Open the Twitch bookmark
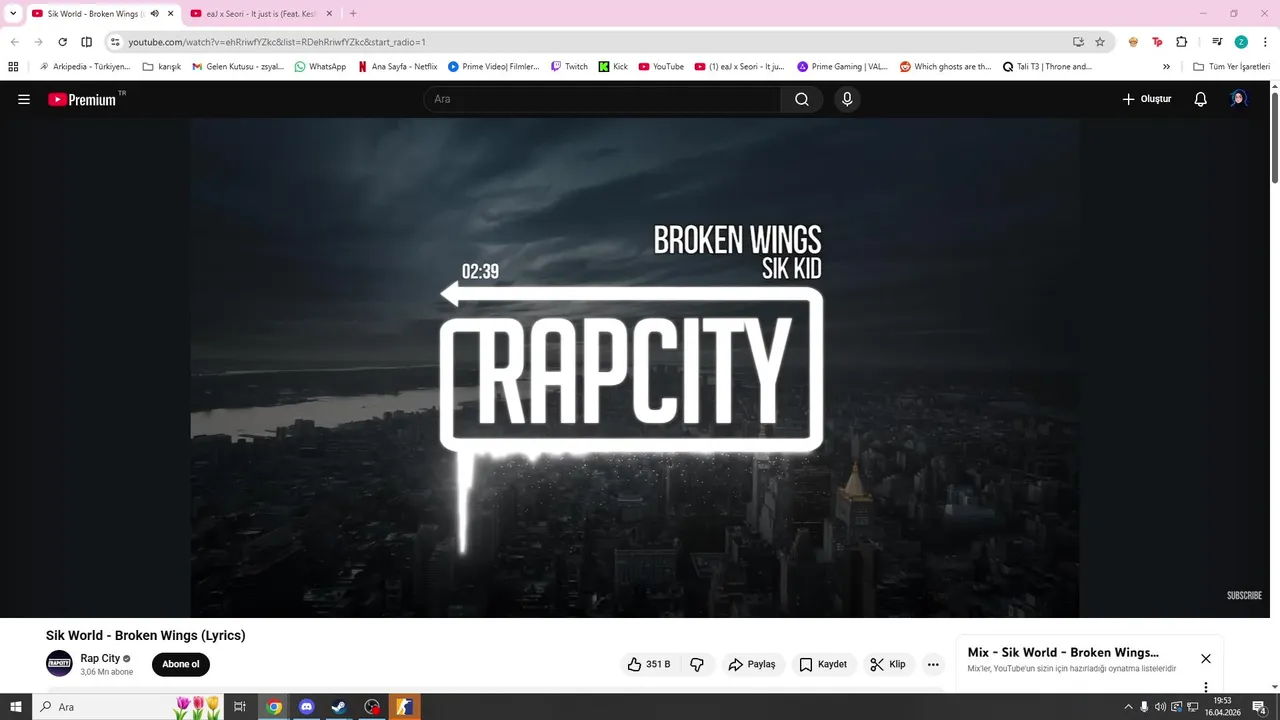 point(570,67)
